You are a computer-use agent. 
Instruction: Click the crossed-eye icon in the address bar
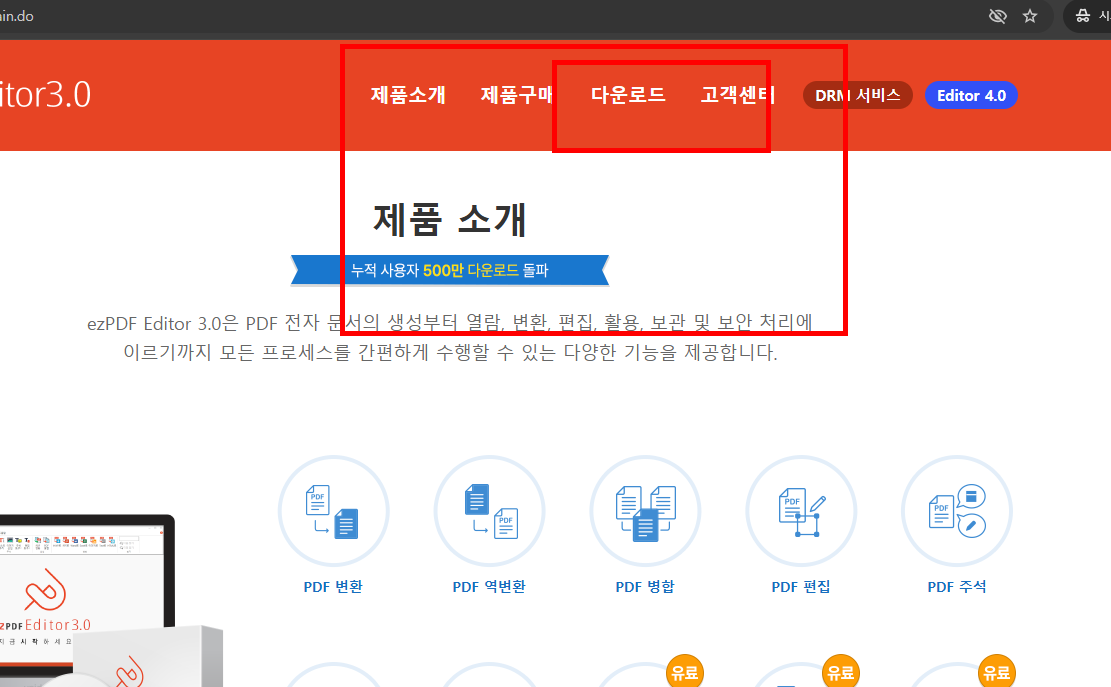(997, 16)
